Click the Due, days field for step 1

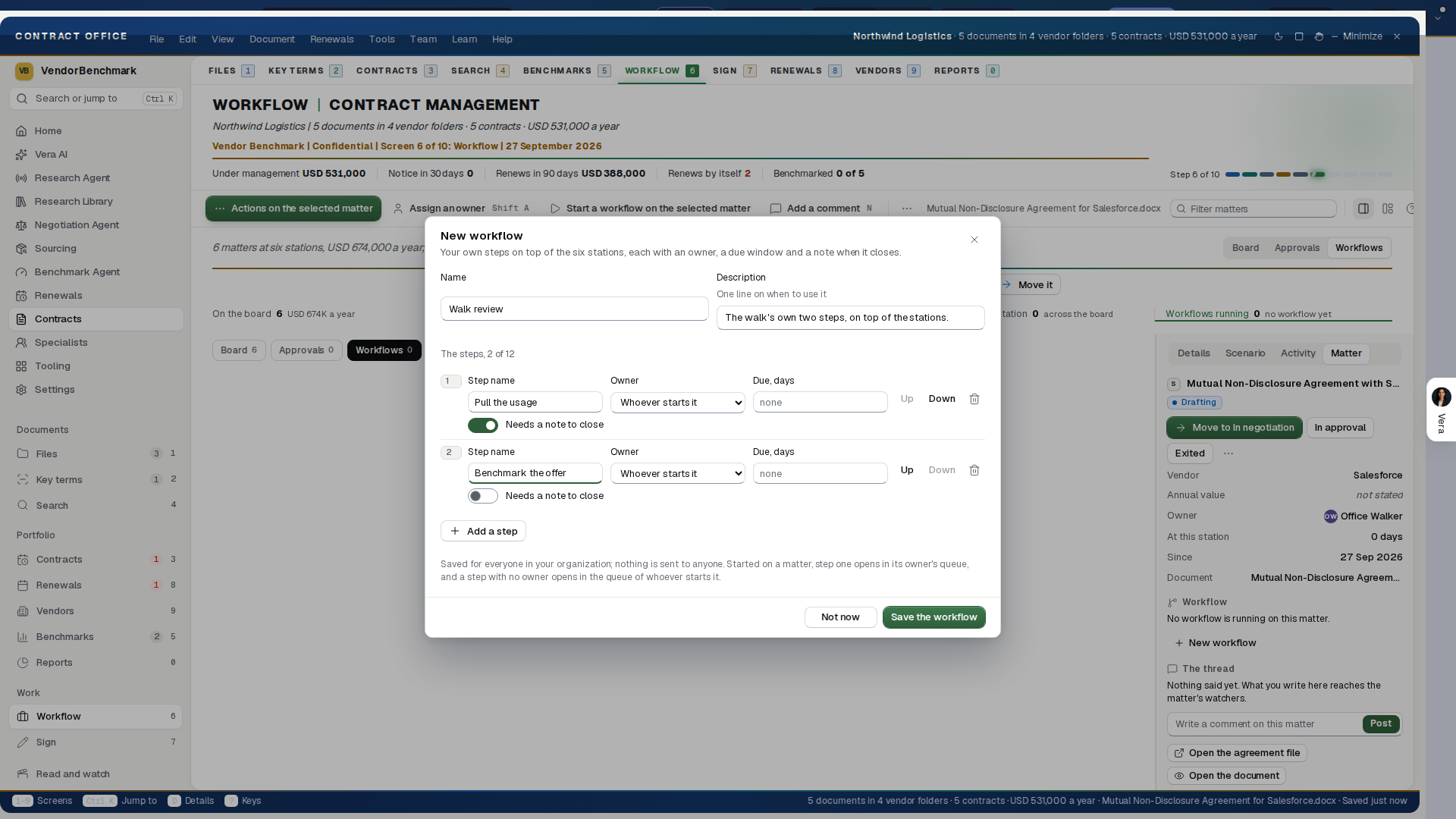(x=820, y=403)
